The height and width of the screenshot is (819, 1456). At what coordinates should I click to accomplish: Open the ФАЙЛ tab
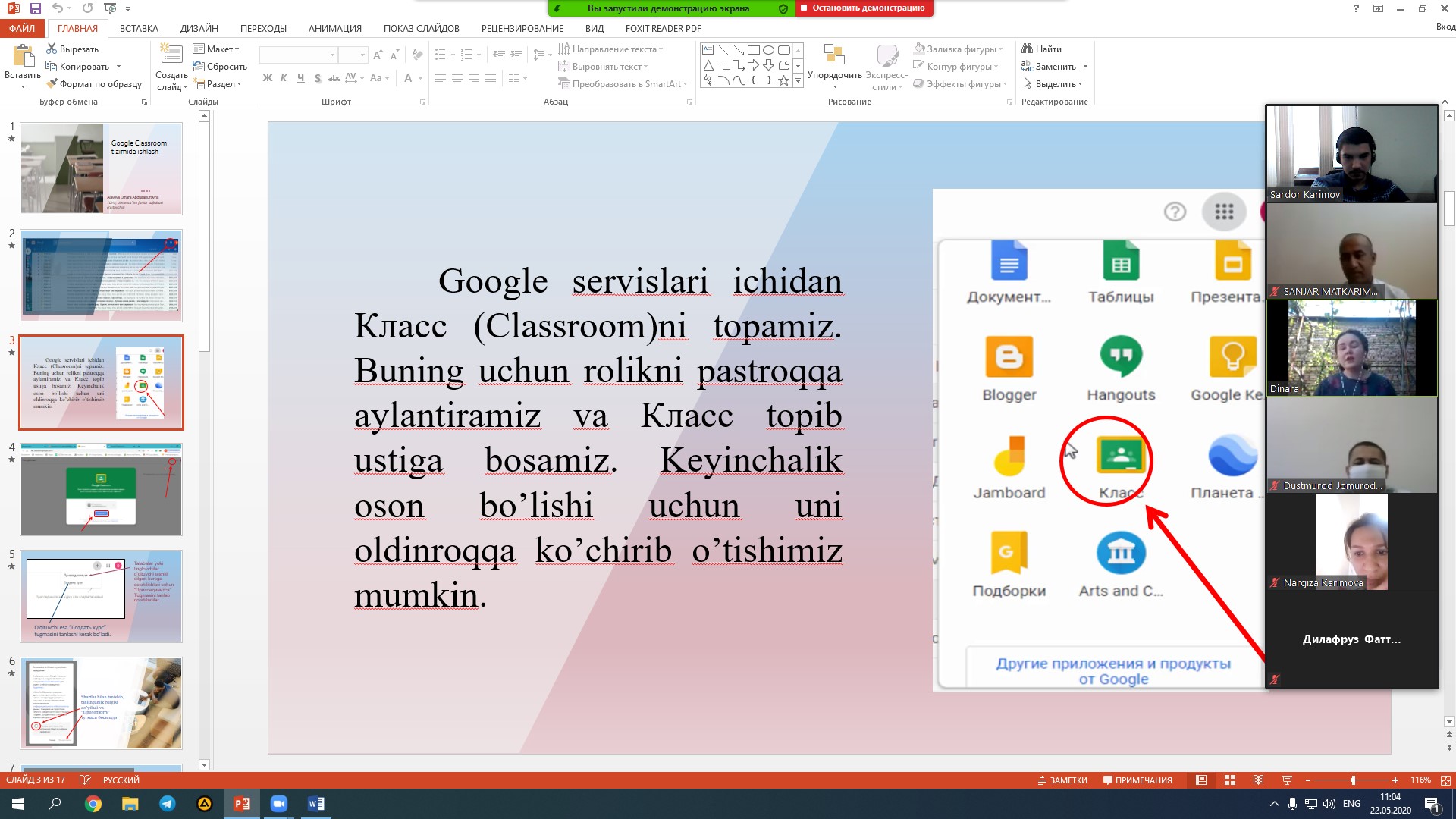coord(22,28)
